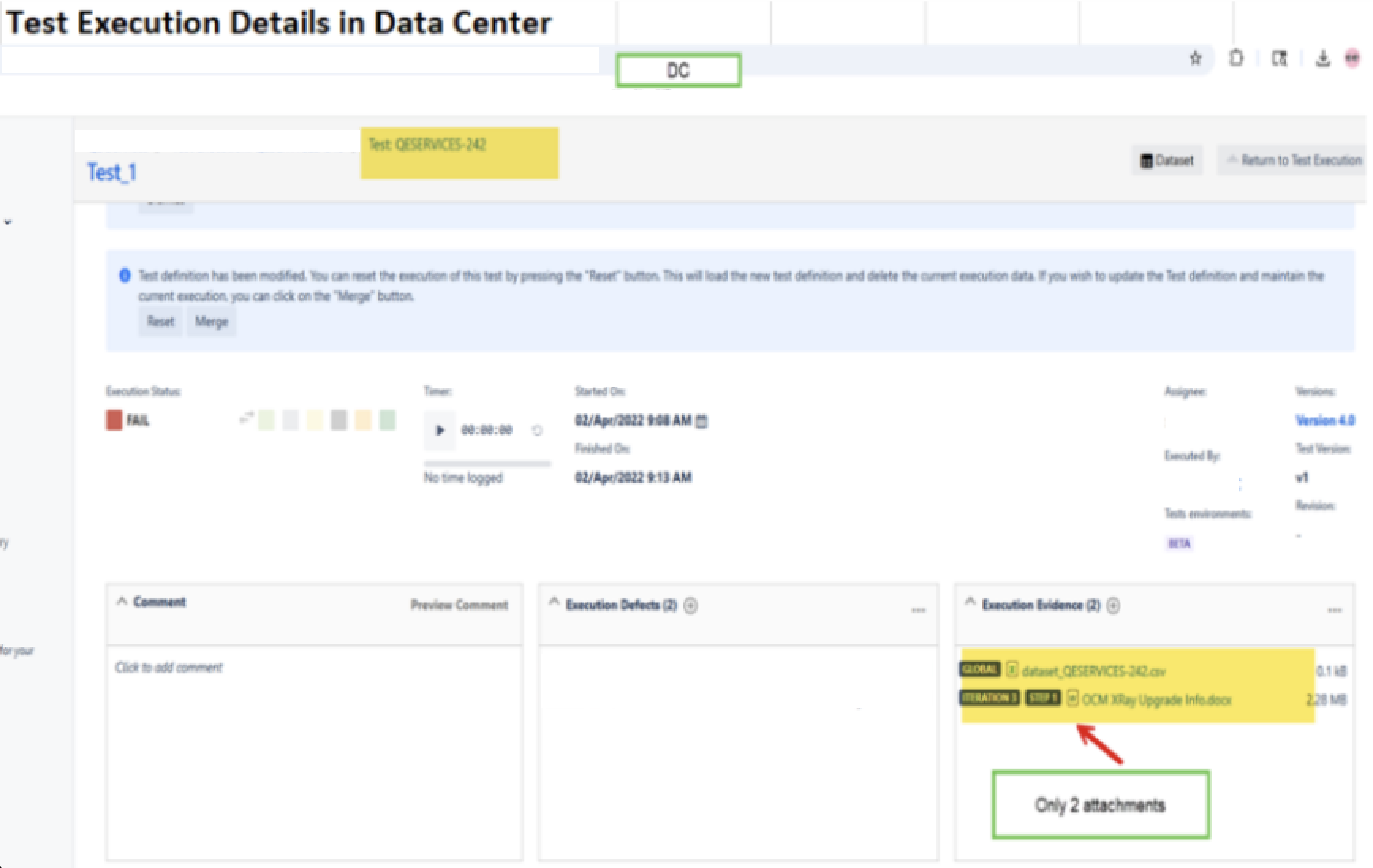Open Execution Defects more options menu

pyautogui.click(x=918, y=610)
